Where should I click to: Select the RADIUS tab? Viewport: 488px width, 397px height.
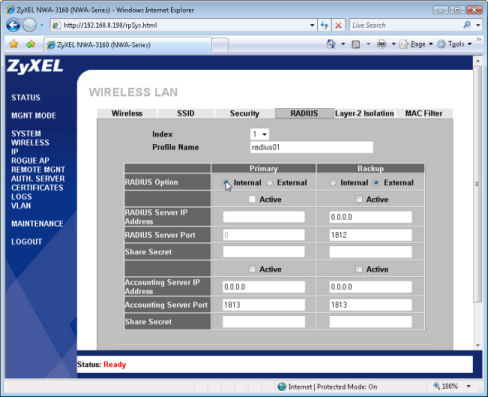pos(304,113)
